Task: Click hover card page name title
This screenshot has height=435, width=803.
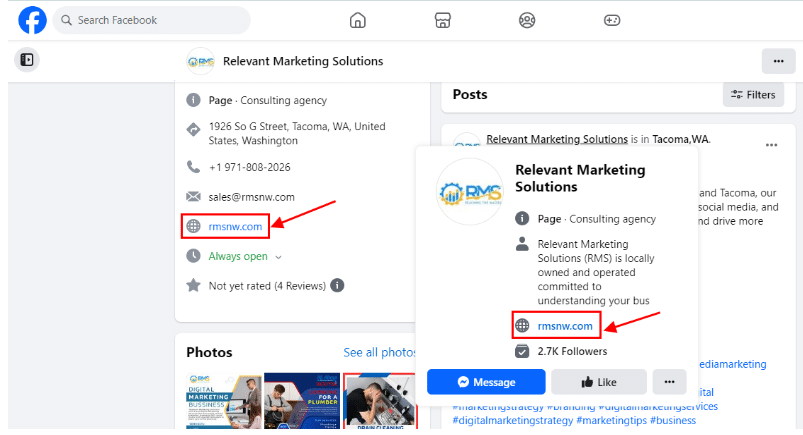Action: point(580,178)
